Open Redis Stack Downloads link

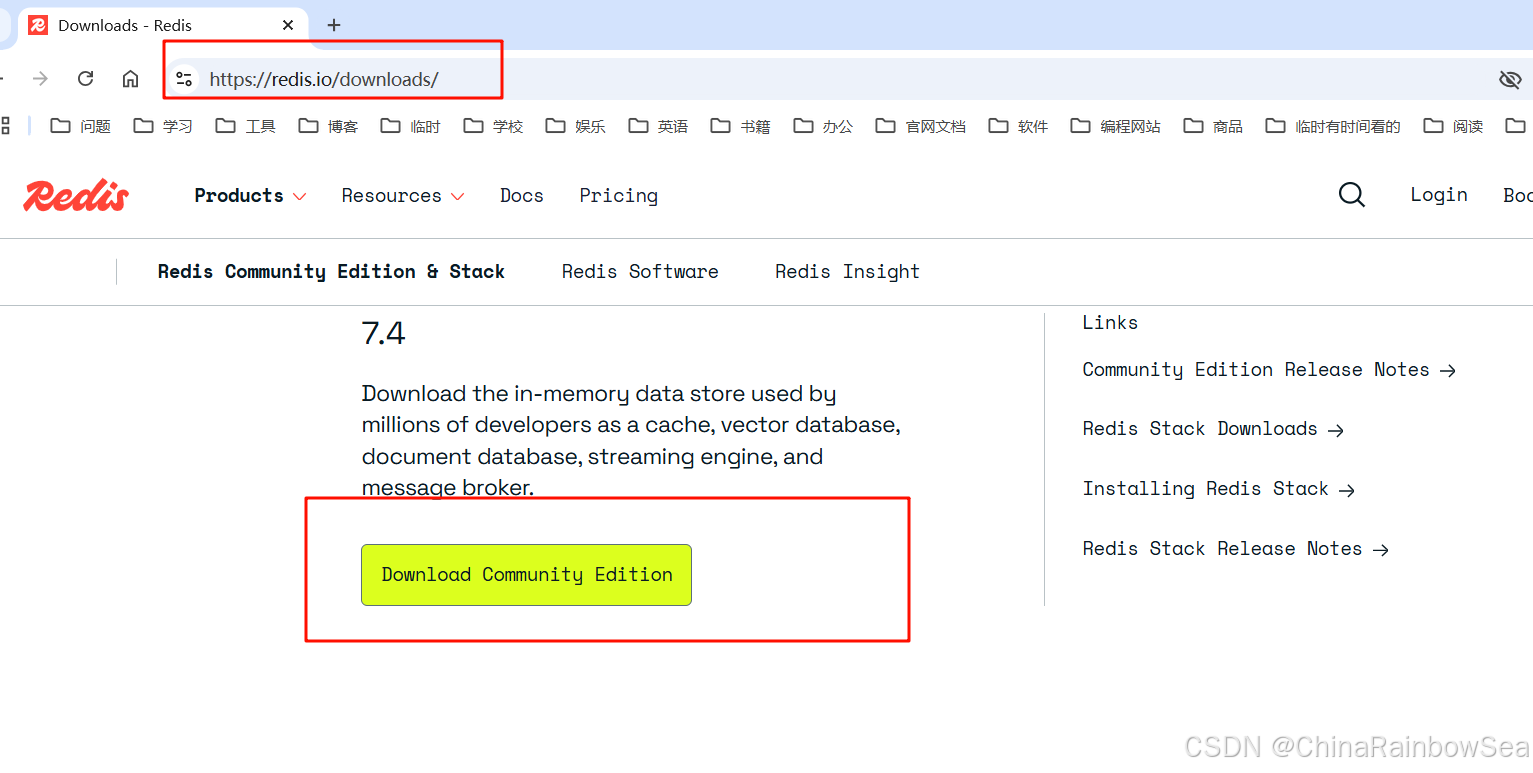click(1213, 429)
